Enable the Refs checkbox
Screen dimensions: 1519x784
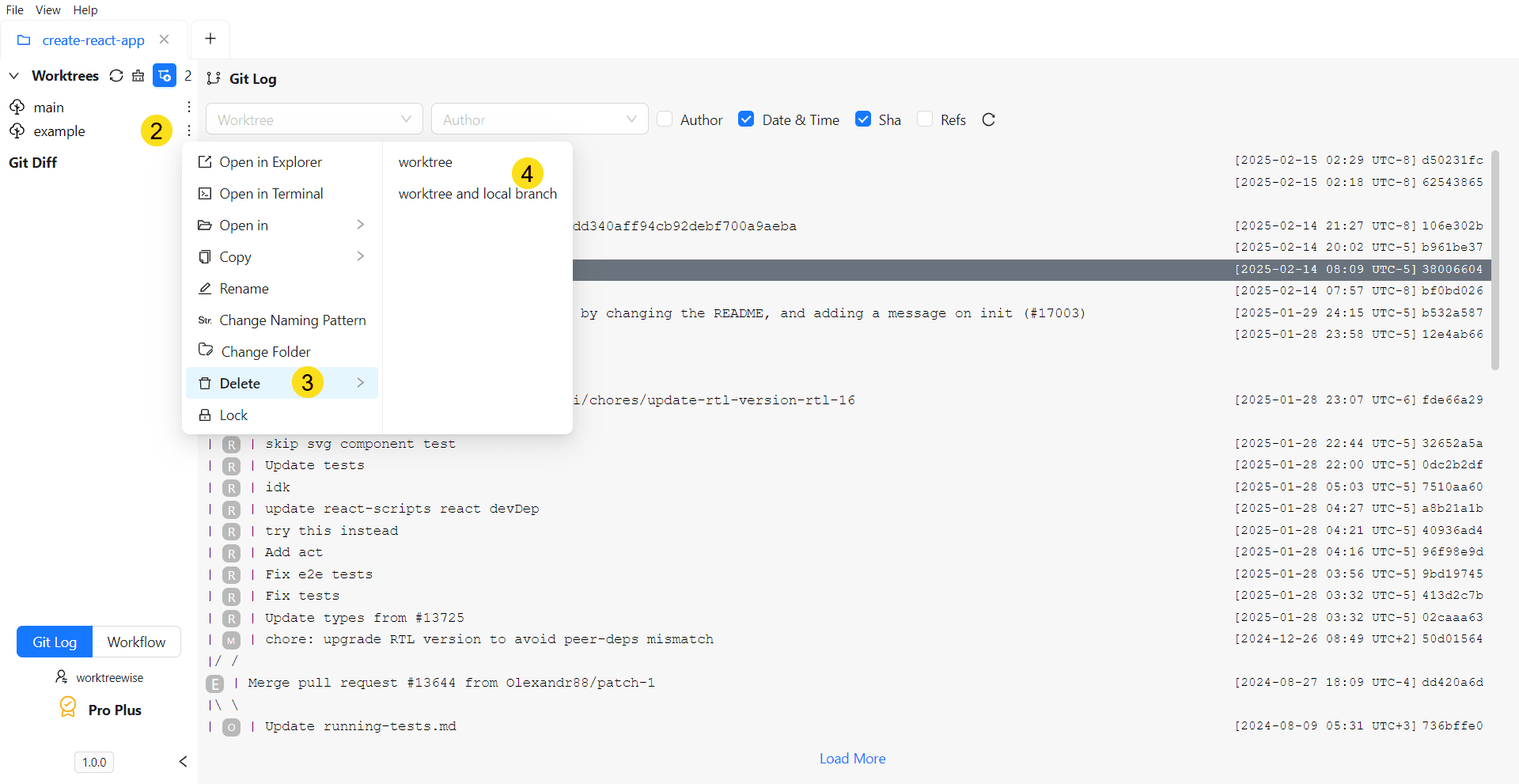(925, 119)
